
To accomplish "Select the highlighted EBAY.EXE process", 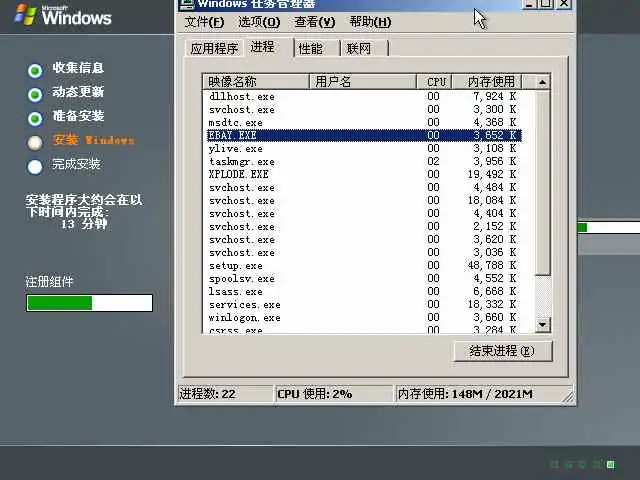I will pos(364,135).
